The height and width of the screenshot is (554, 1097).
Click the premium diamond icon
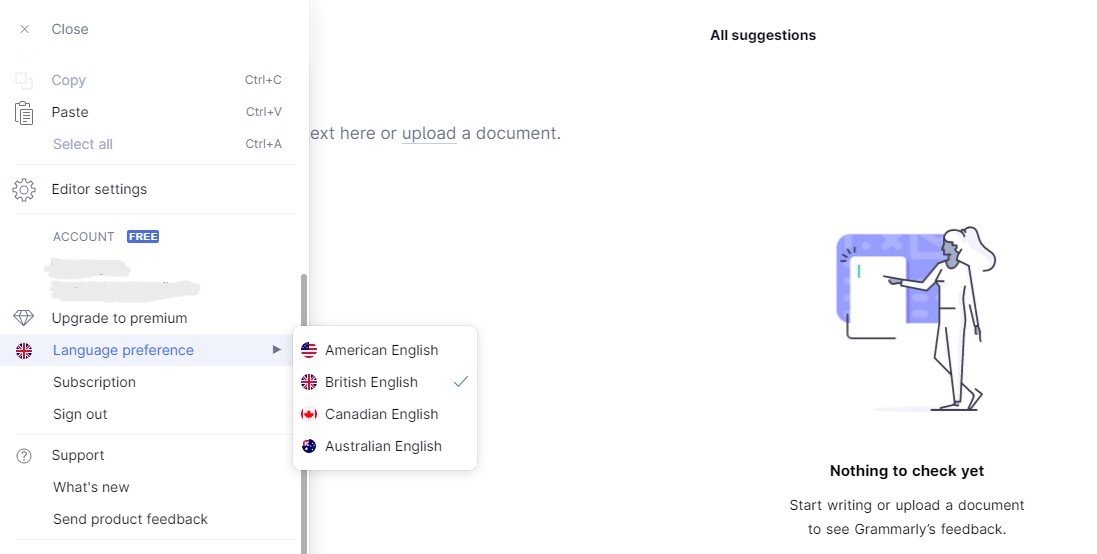24,318
